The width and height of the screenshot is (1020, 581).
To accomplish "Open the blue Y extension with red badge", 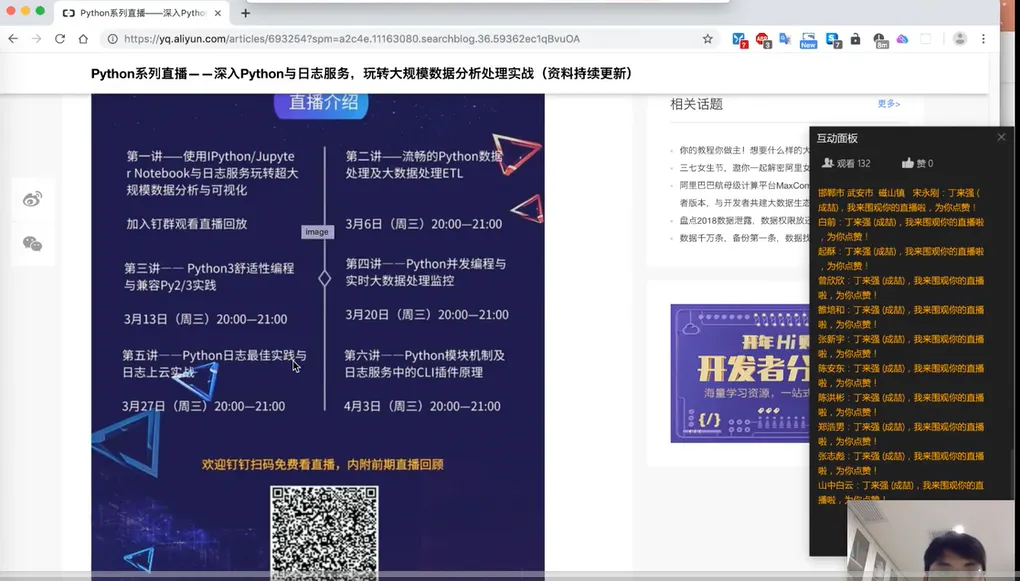I will 740,40.
